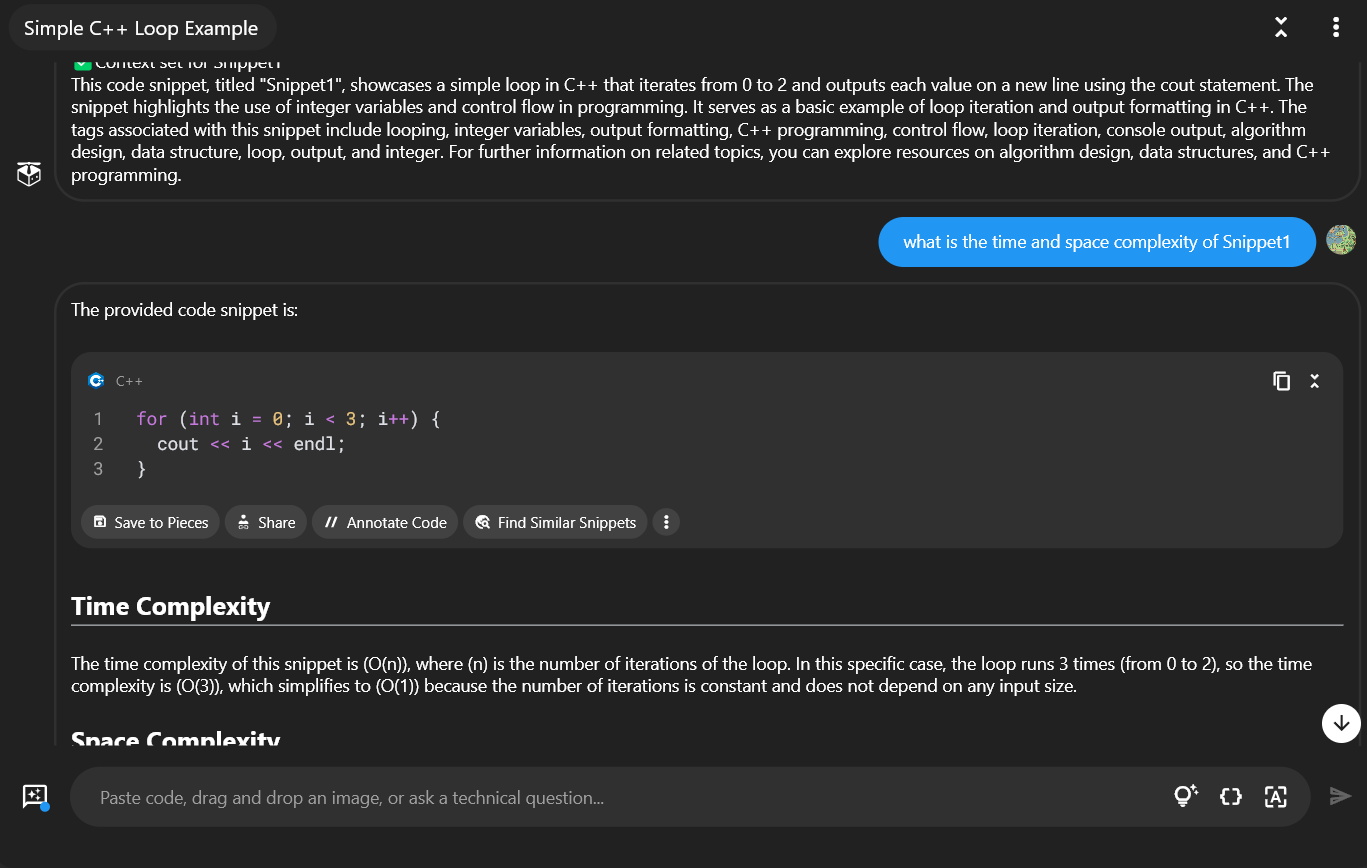
Task: Click the C++ language logo icon
Action: [x=96, y=381]
